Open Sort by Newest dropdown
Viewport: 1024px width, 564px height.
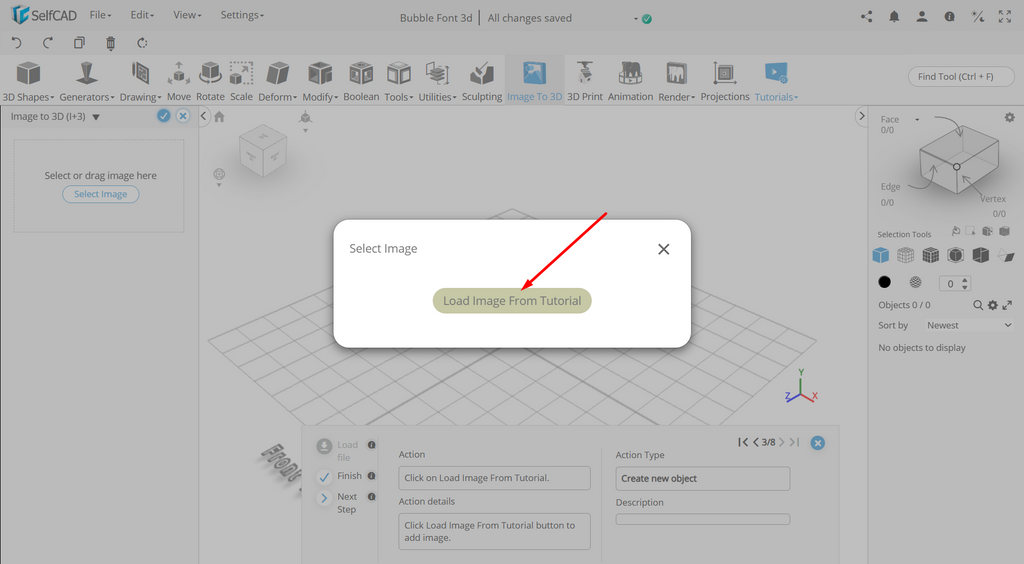[x=968, y=325]
